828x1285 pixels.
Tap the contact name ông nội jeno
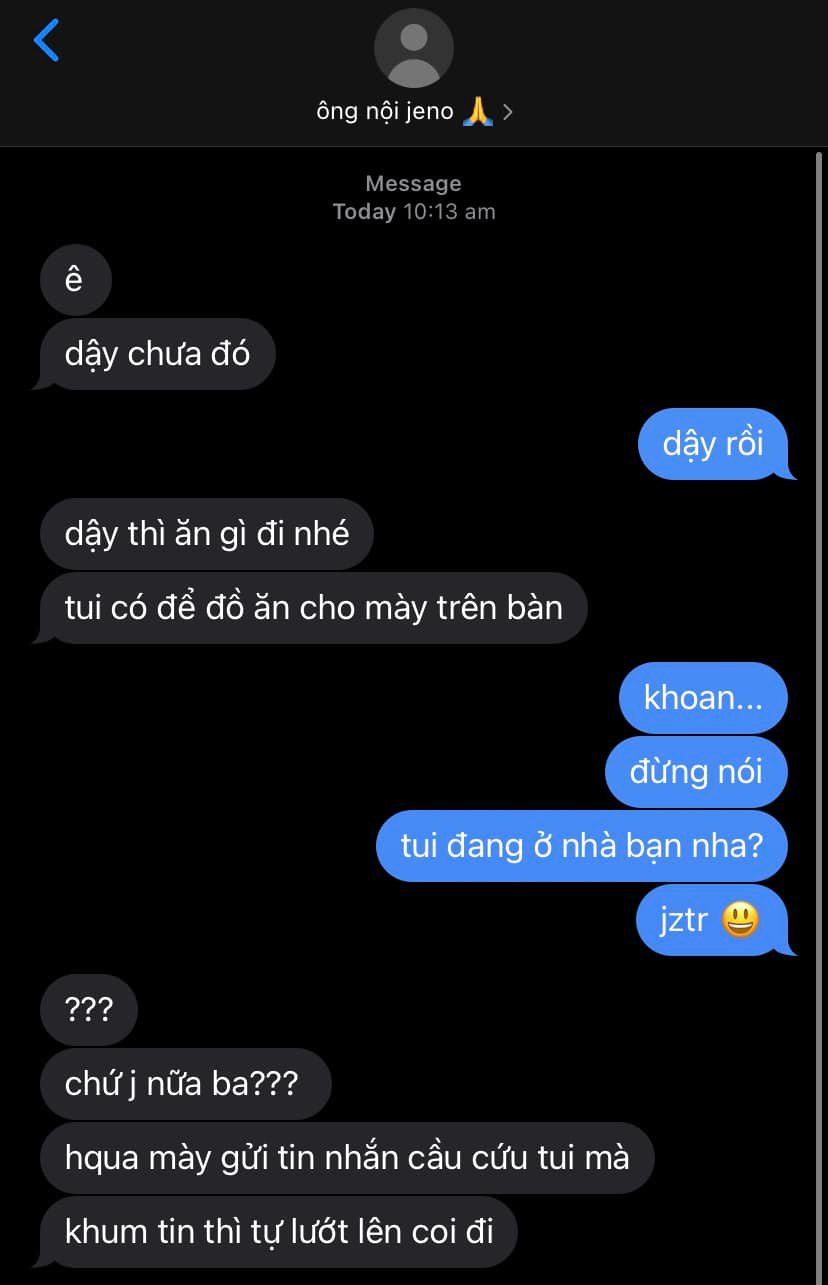click(x=385, y=112)
